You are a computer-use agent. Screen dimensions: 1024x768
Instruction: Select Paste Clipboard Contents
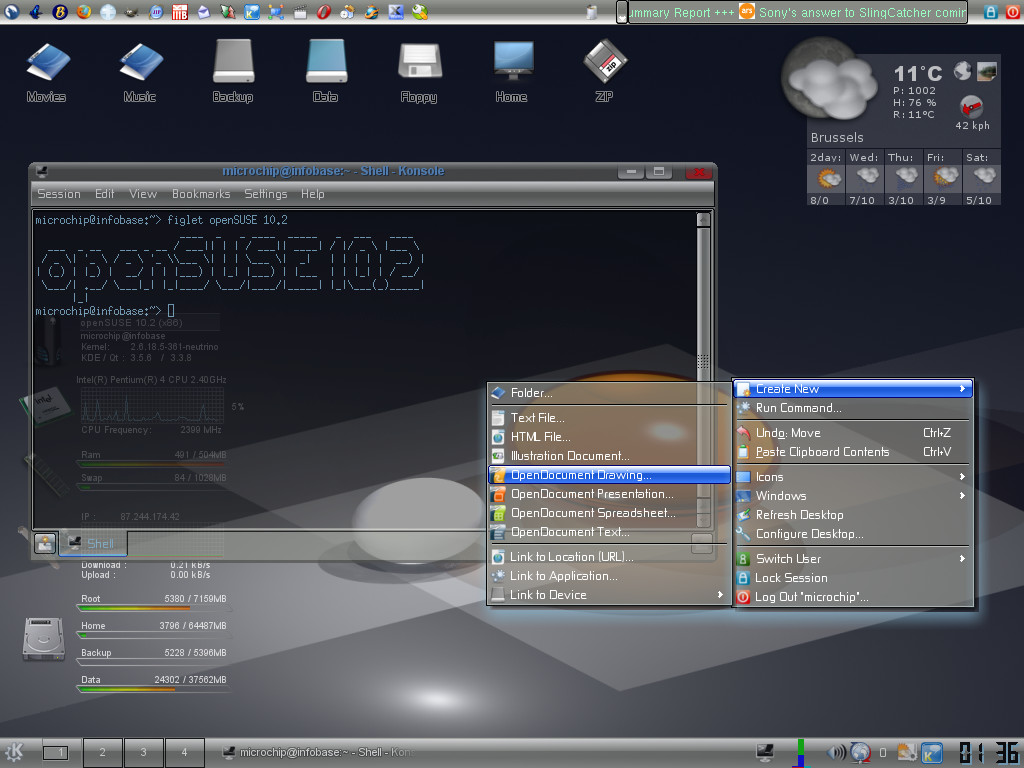854,452
